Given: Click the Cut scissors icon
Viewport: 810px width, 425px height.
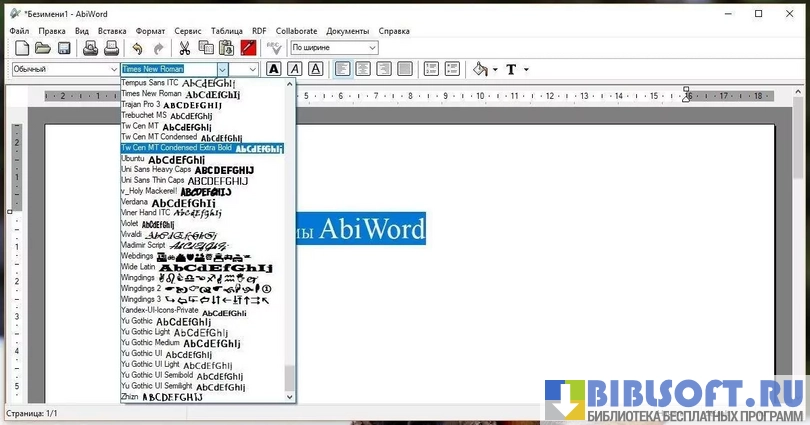Looking at the screenshot, I should 184,48.
